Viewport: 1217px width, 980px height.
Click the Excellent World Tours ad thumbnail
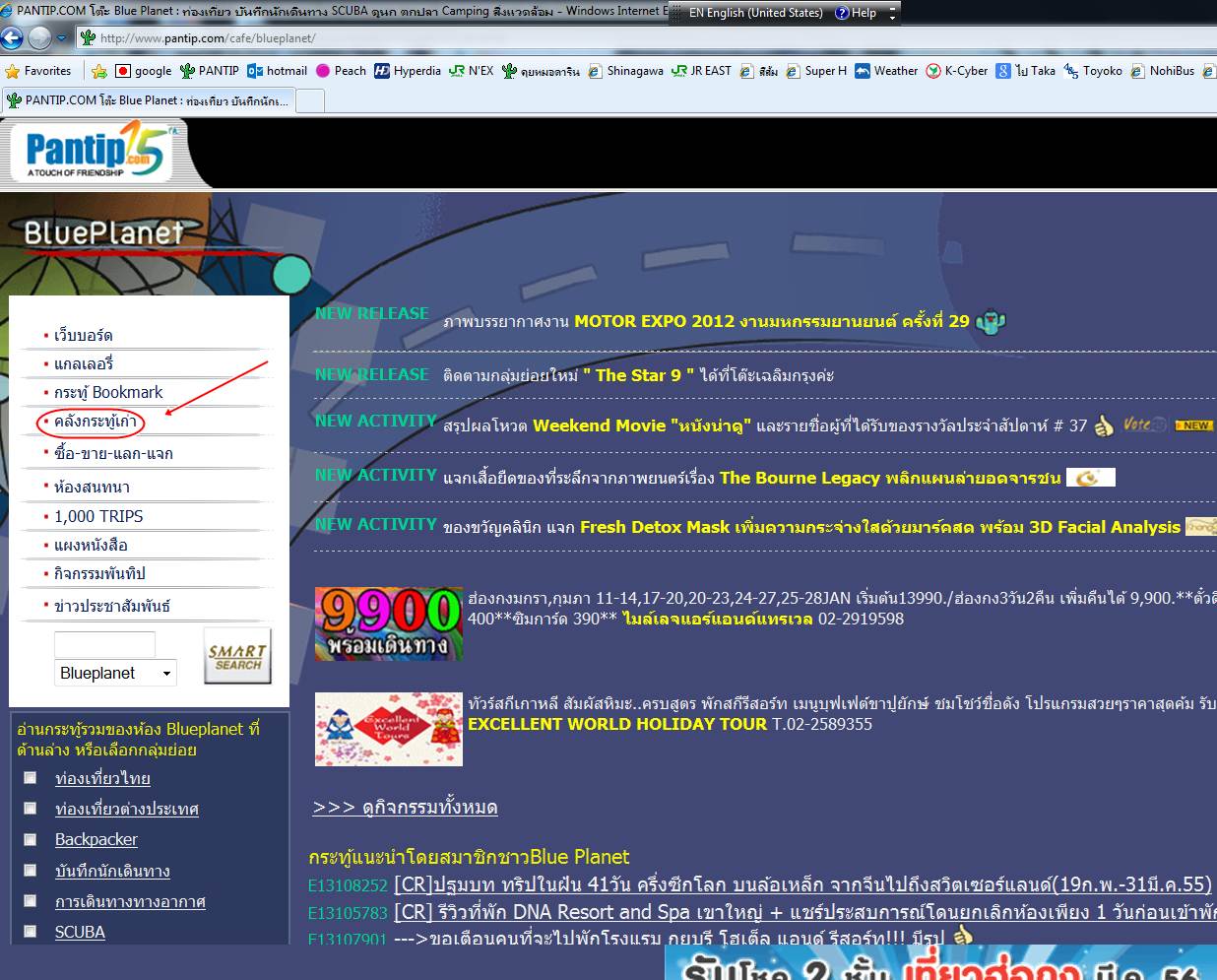point(389,729)
